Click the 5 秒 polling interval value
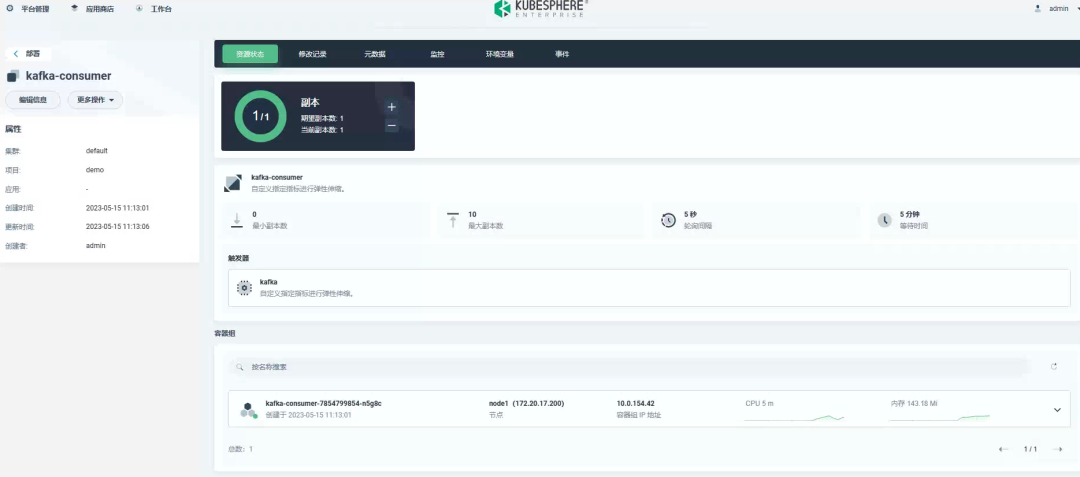 (x=690, y=214)
